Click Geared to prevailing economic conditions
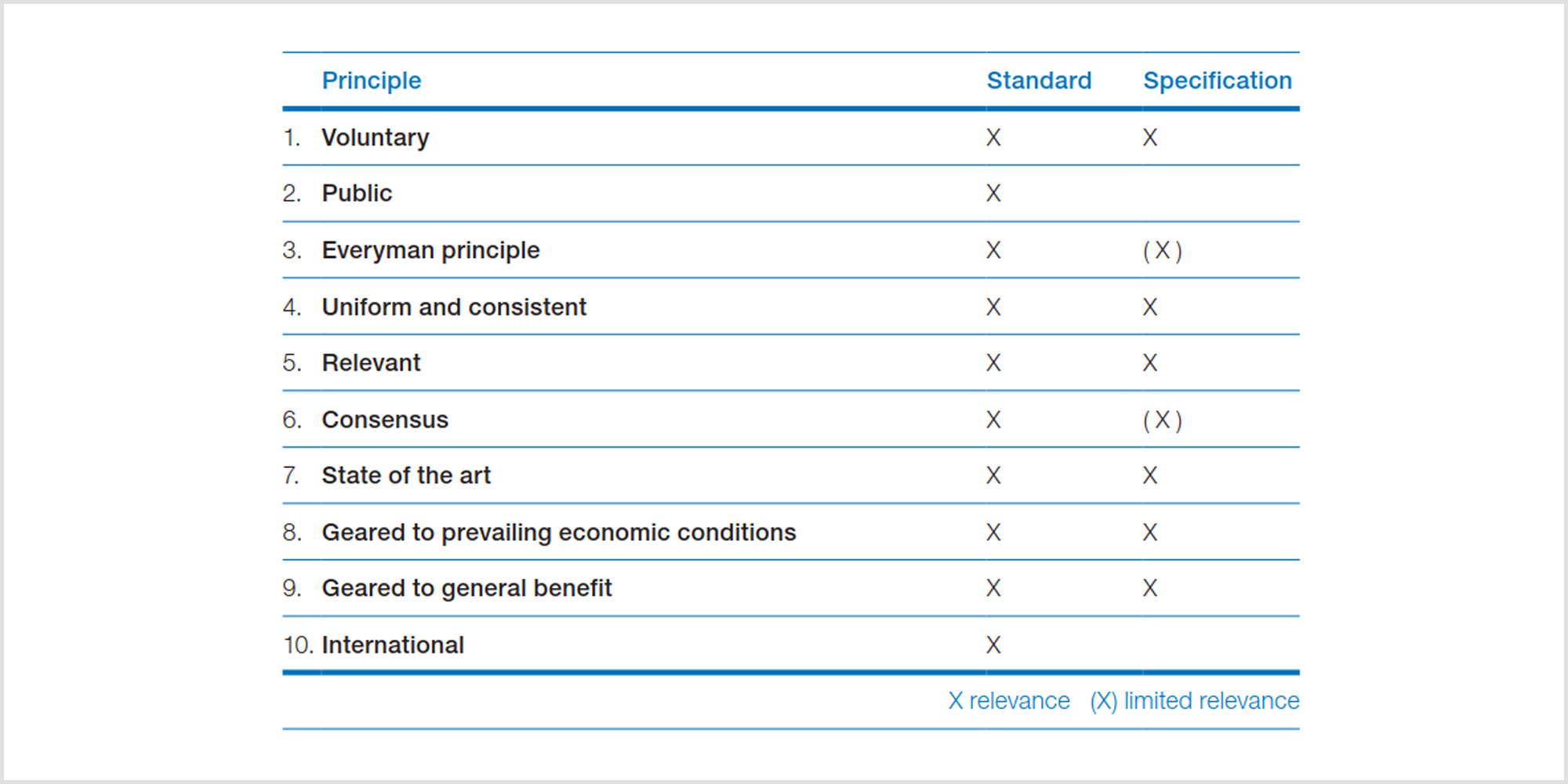Viewport: 1568px width, 784px height. (x=559, y=533)
